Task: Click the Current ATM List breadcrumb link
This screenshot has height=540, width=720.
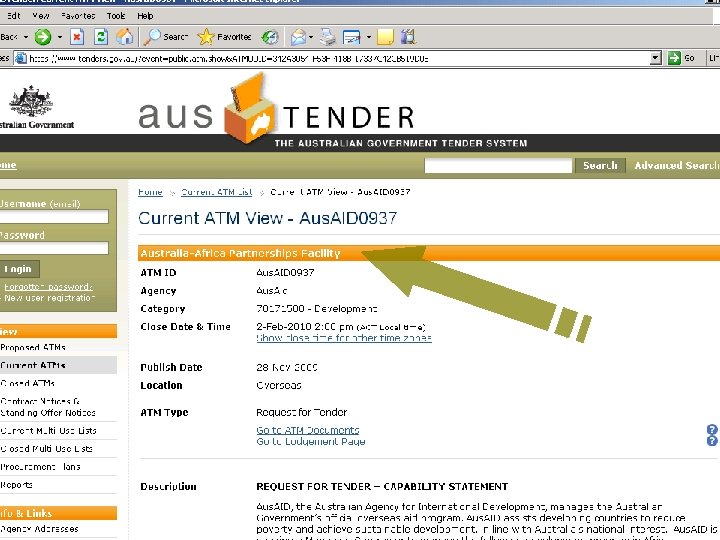Action: click(x=216, y=192)
